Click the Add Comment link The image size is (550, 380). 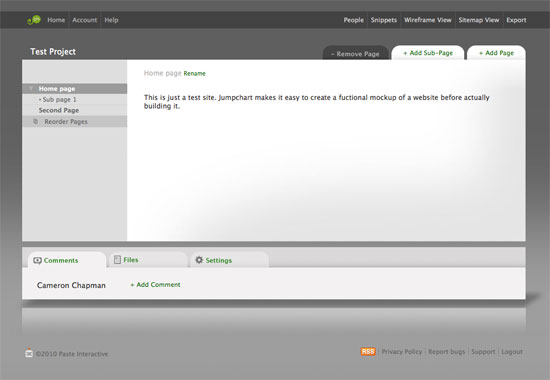coord(155,285)
